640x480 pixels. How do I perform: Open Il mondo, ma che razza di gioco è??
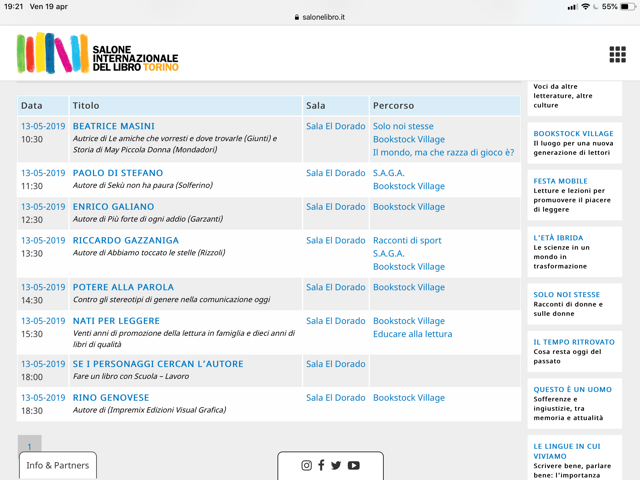pos(443,153)
